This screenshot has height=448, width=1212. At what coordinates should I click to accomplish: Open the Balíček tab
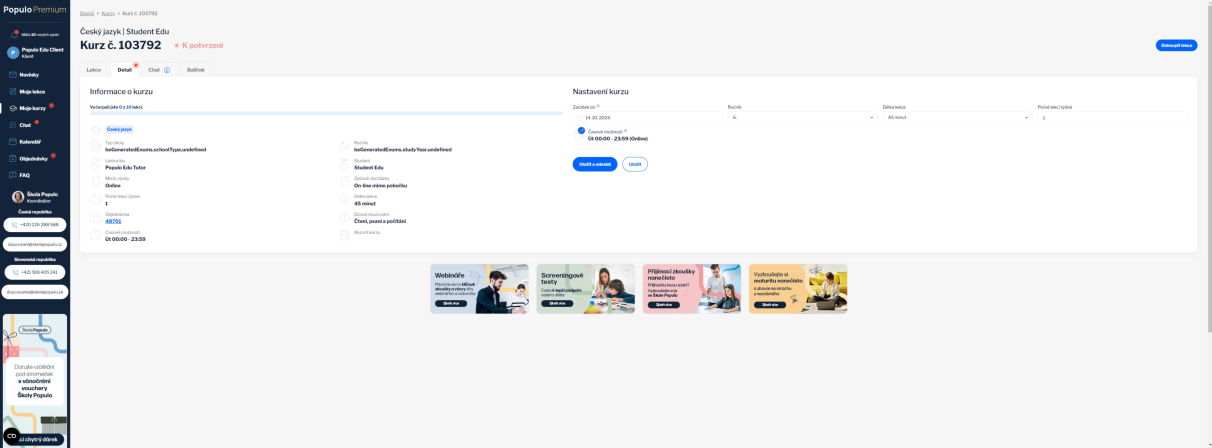tap(196, 70)
